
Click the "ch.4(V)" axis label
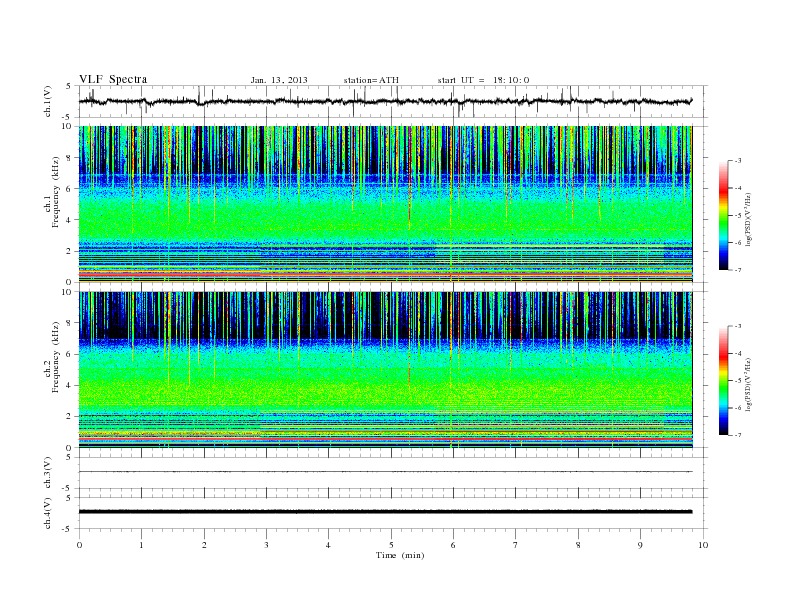(x=48, y=513)
